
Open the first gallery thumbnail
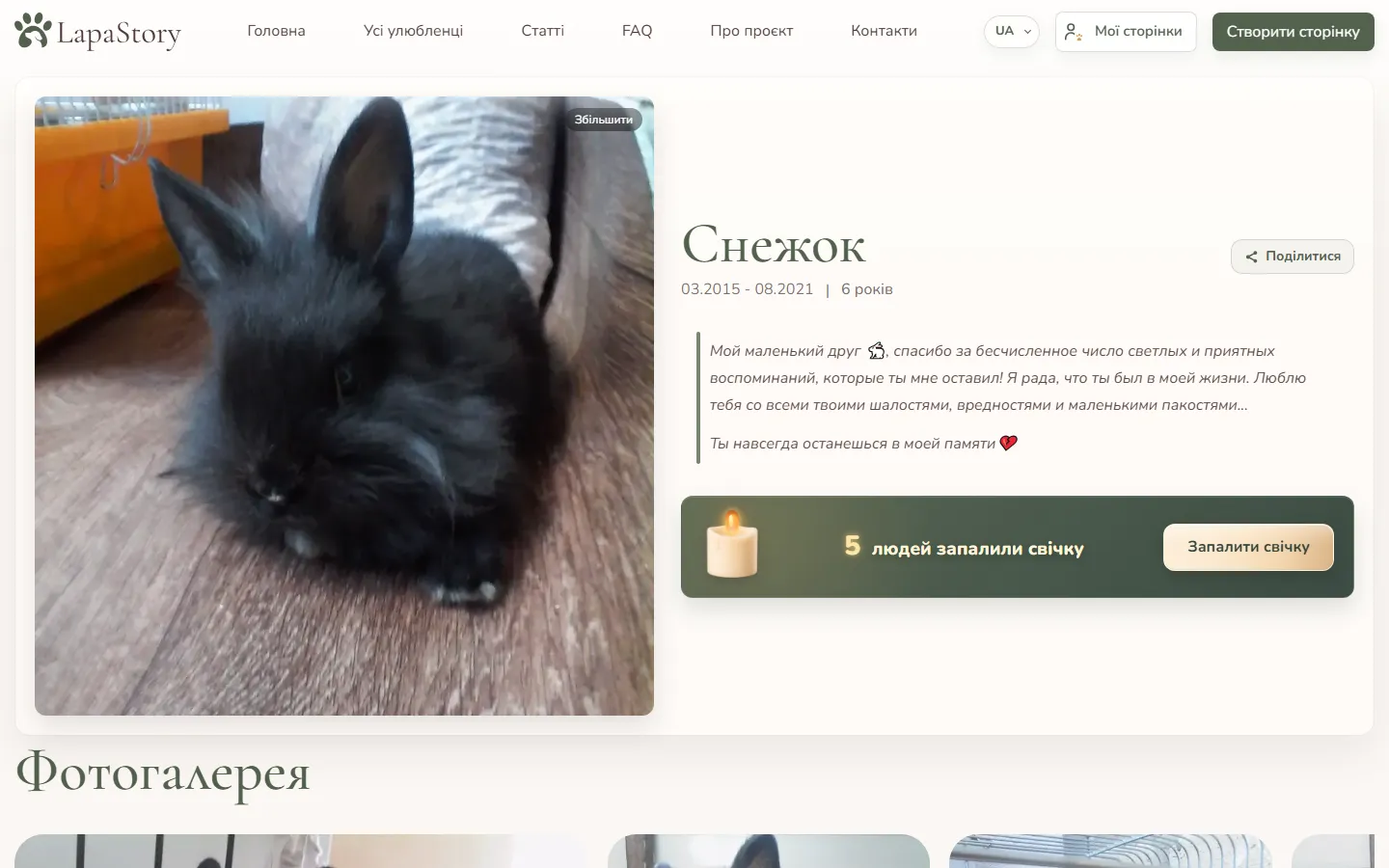point(301,852)
